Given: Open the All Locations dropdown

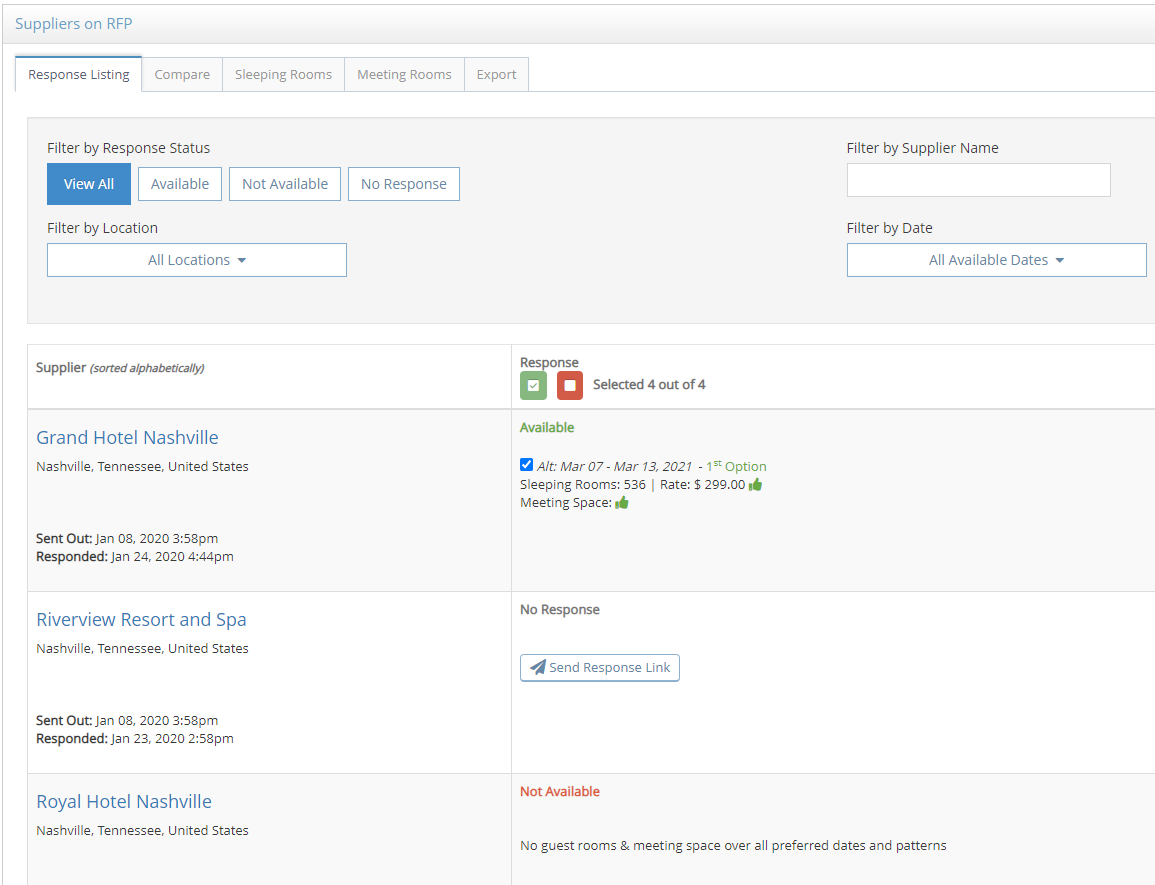Looking at the screenshot, I should [197, 260].
